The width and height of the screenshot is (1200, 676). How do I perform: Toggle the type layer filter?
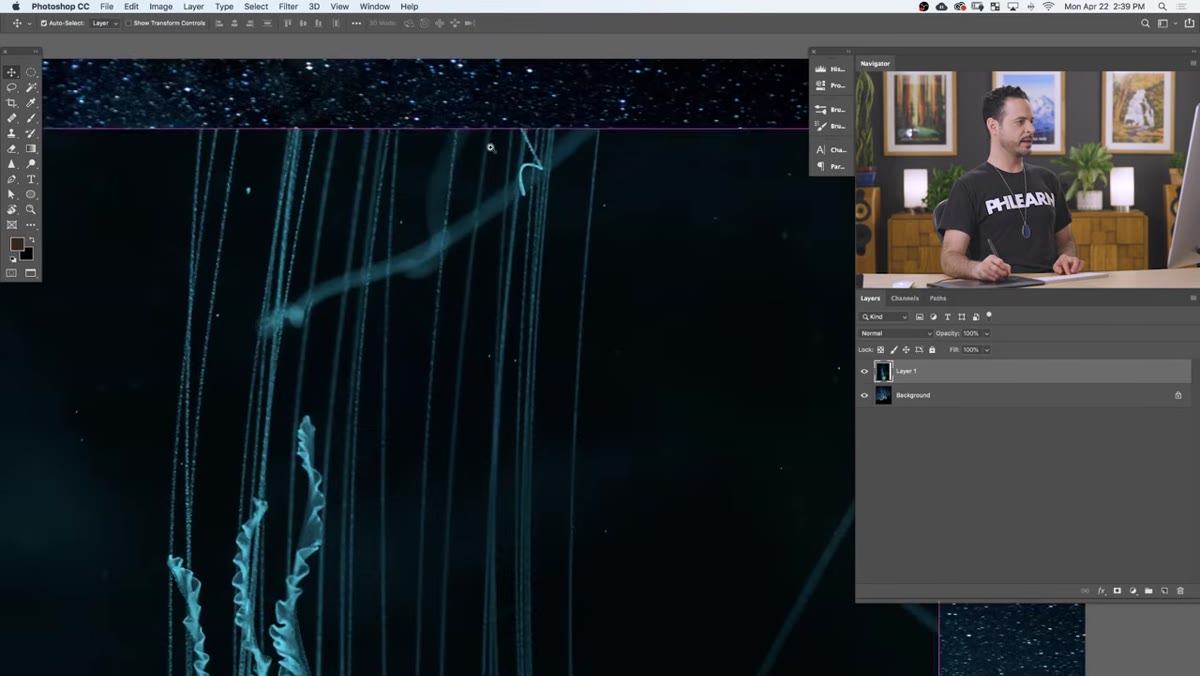tap(947, 317)
